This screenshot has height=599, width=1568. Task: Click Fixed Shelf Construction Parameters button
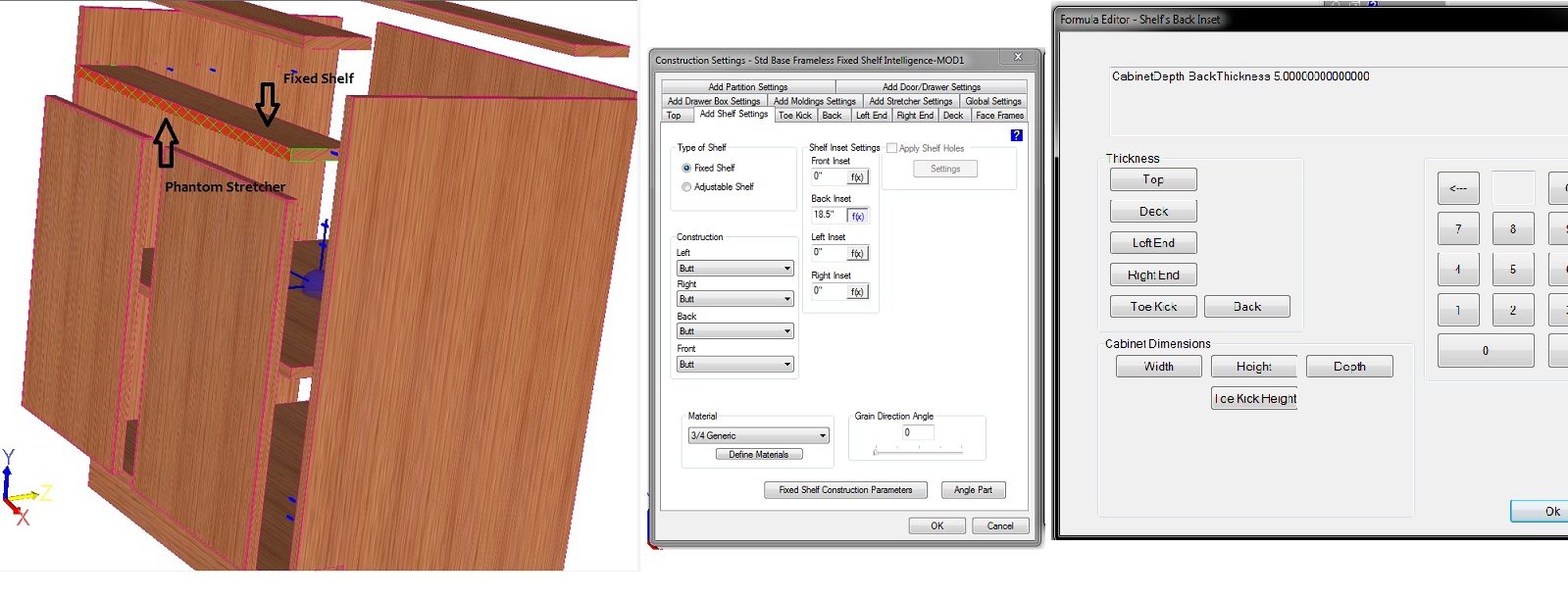(845, 490)
